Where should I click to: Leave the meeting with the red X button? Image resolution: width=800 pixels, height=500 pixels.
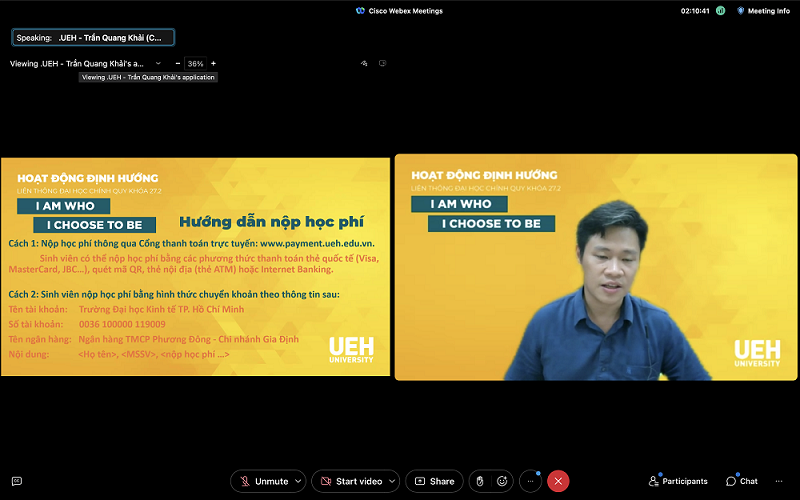tap(558, 481)
